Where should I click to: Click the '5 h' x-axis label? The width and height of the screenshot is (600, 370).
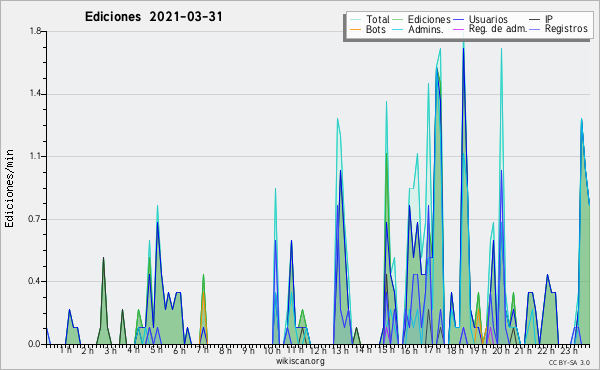click(x=156, y=350)
